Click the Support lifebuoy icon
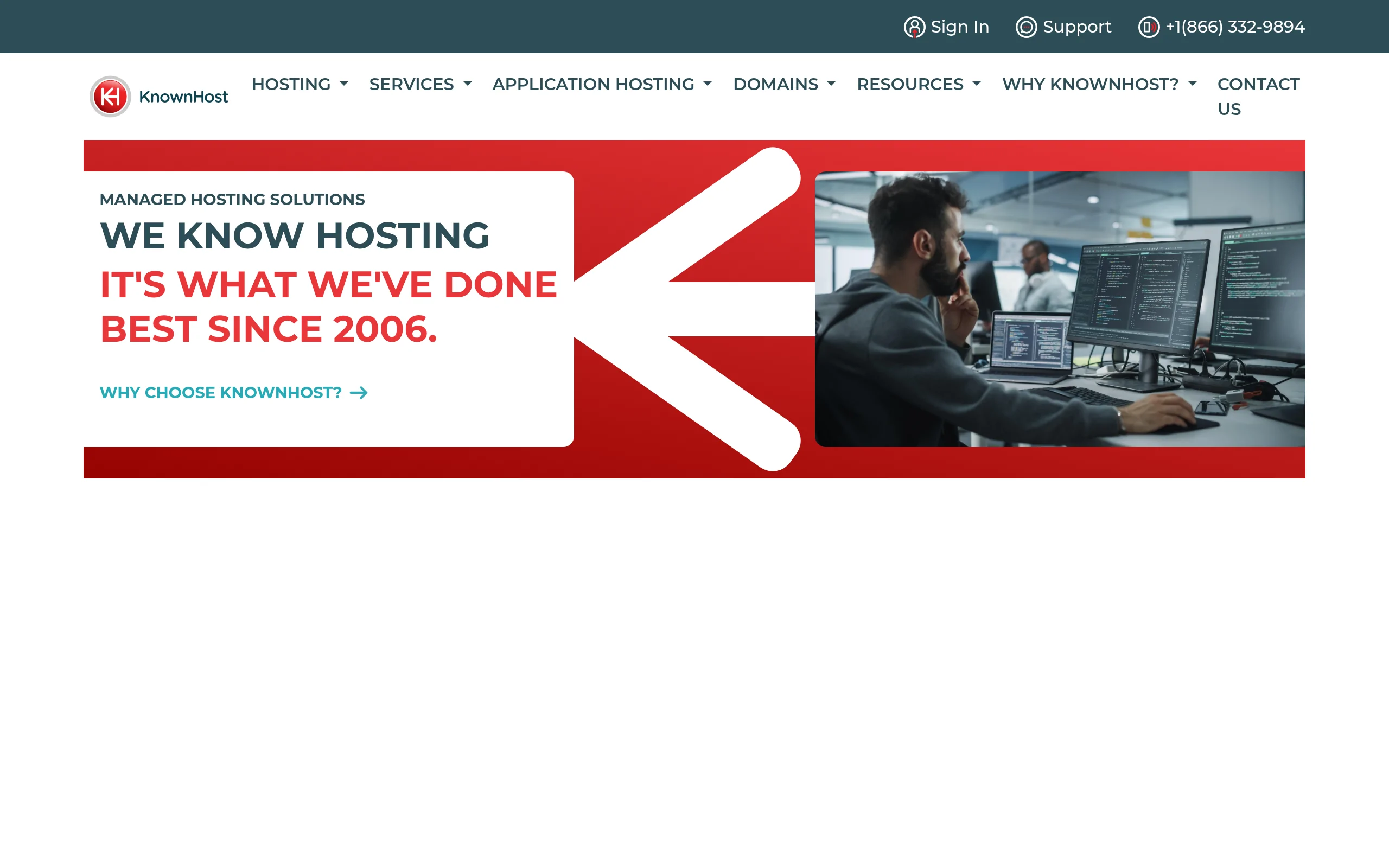This screenshot has width=1389, height=868. click(x=1026, y=27)
